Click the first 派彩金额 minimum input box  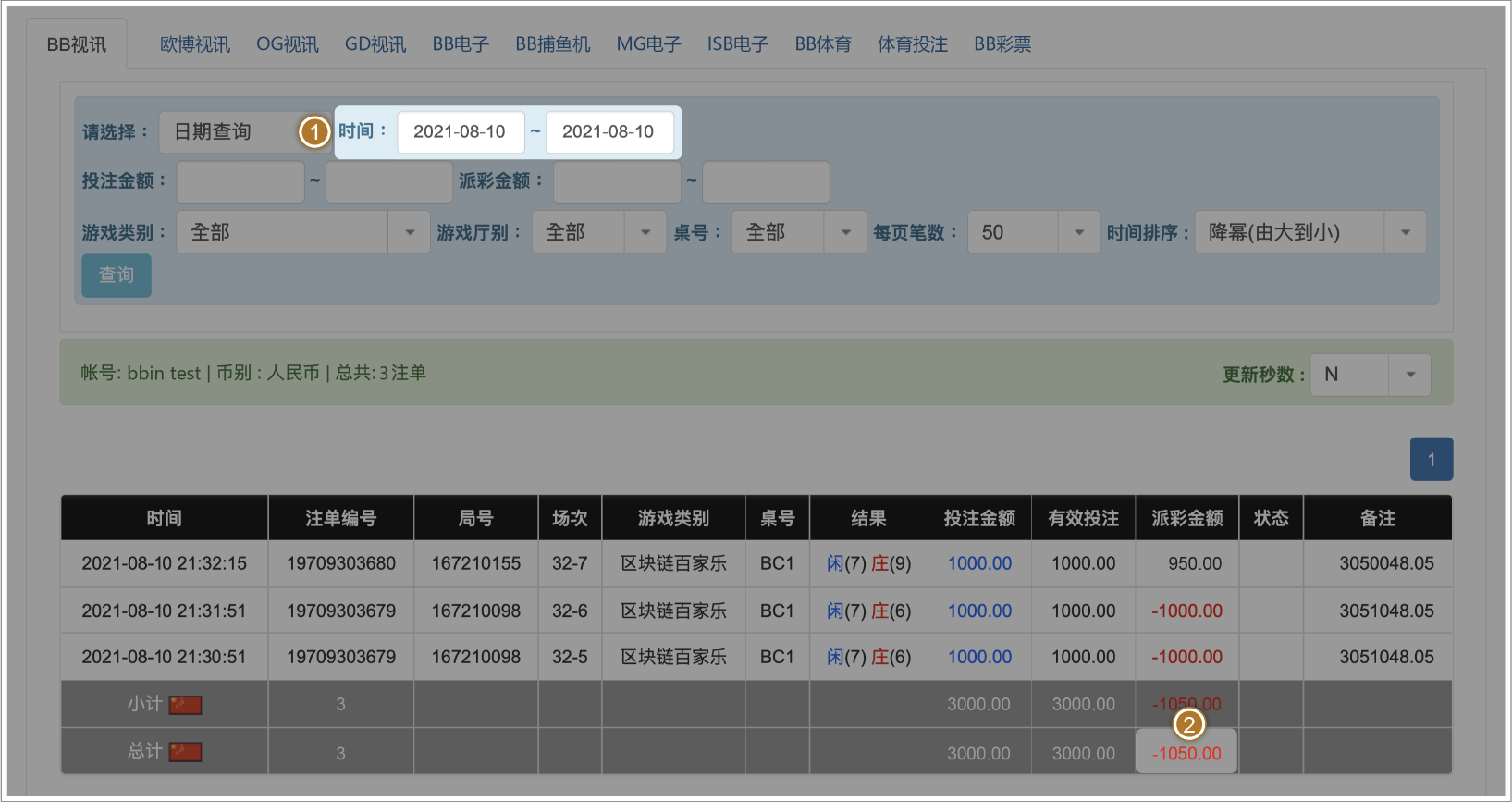point(617,182)
